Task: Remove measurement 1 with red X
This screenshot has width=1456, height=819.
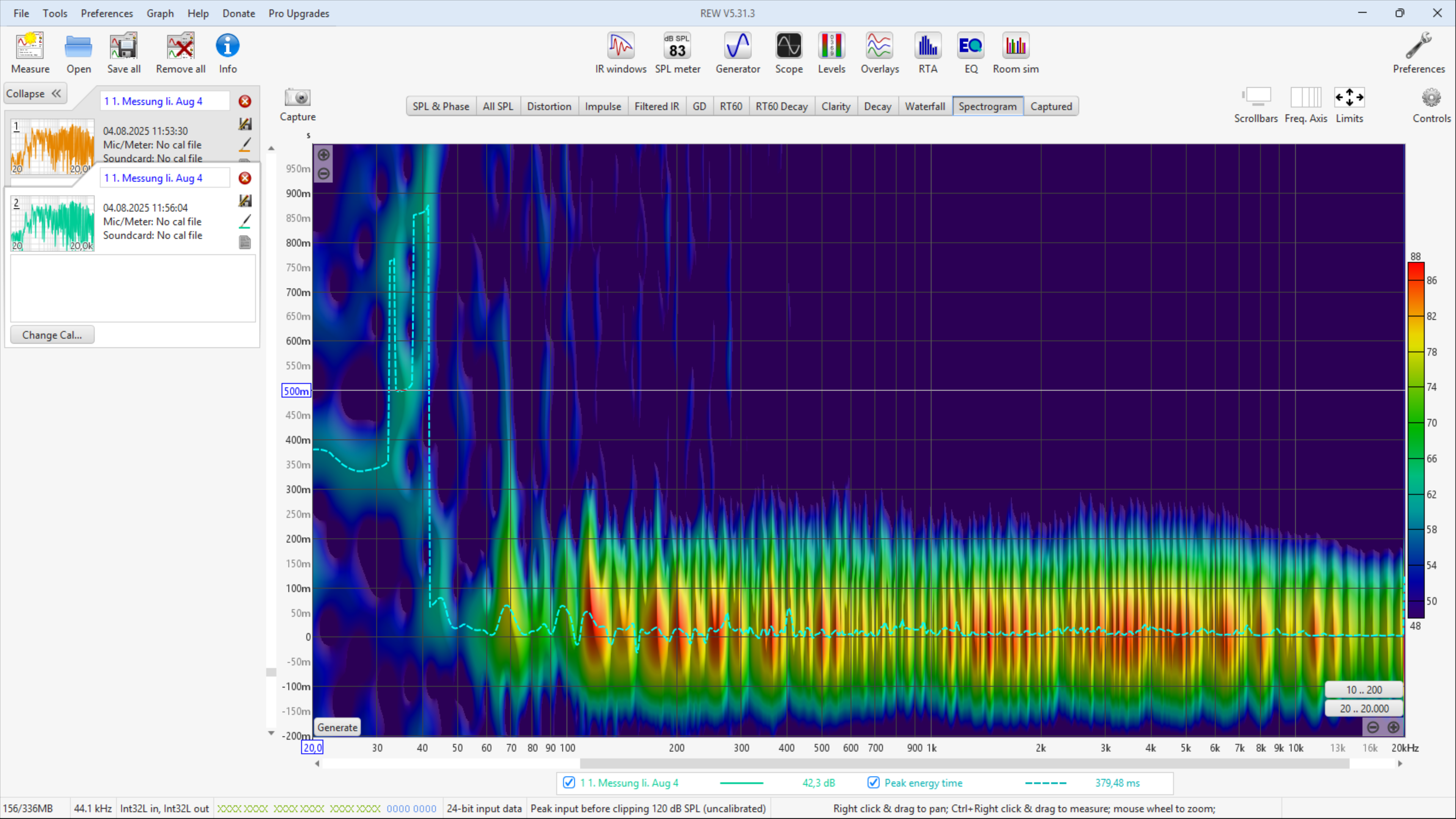Action: 245,101
